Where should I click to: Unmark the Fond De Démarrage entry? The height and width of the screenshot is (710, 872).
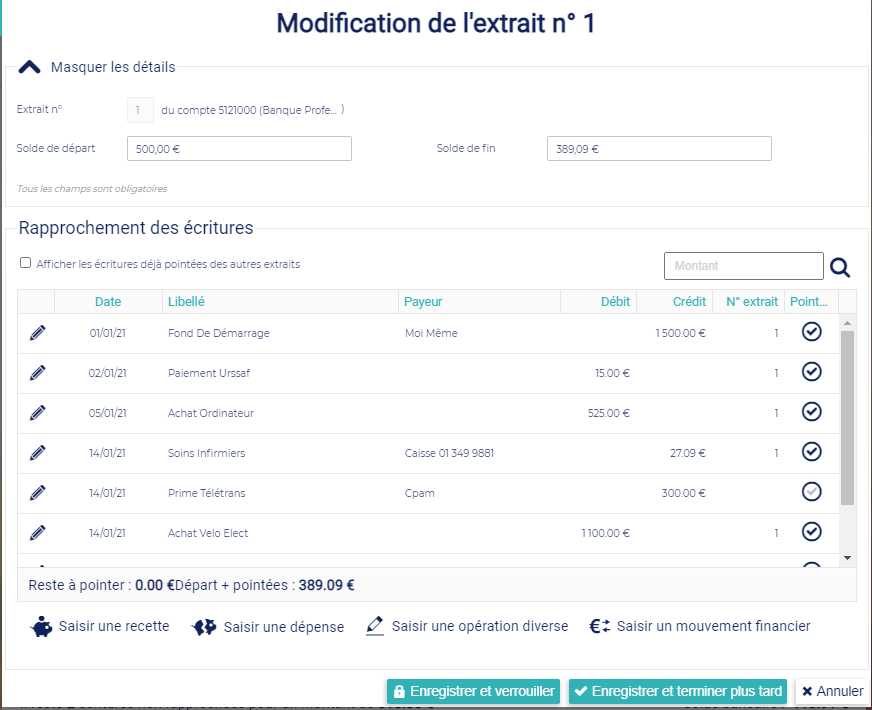812,332
